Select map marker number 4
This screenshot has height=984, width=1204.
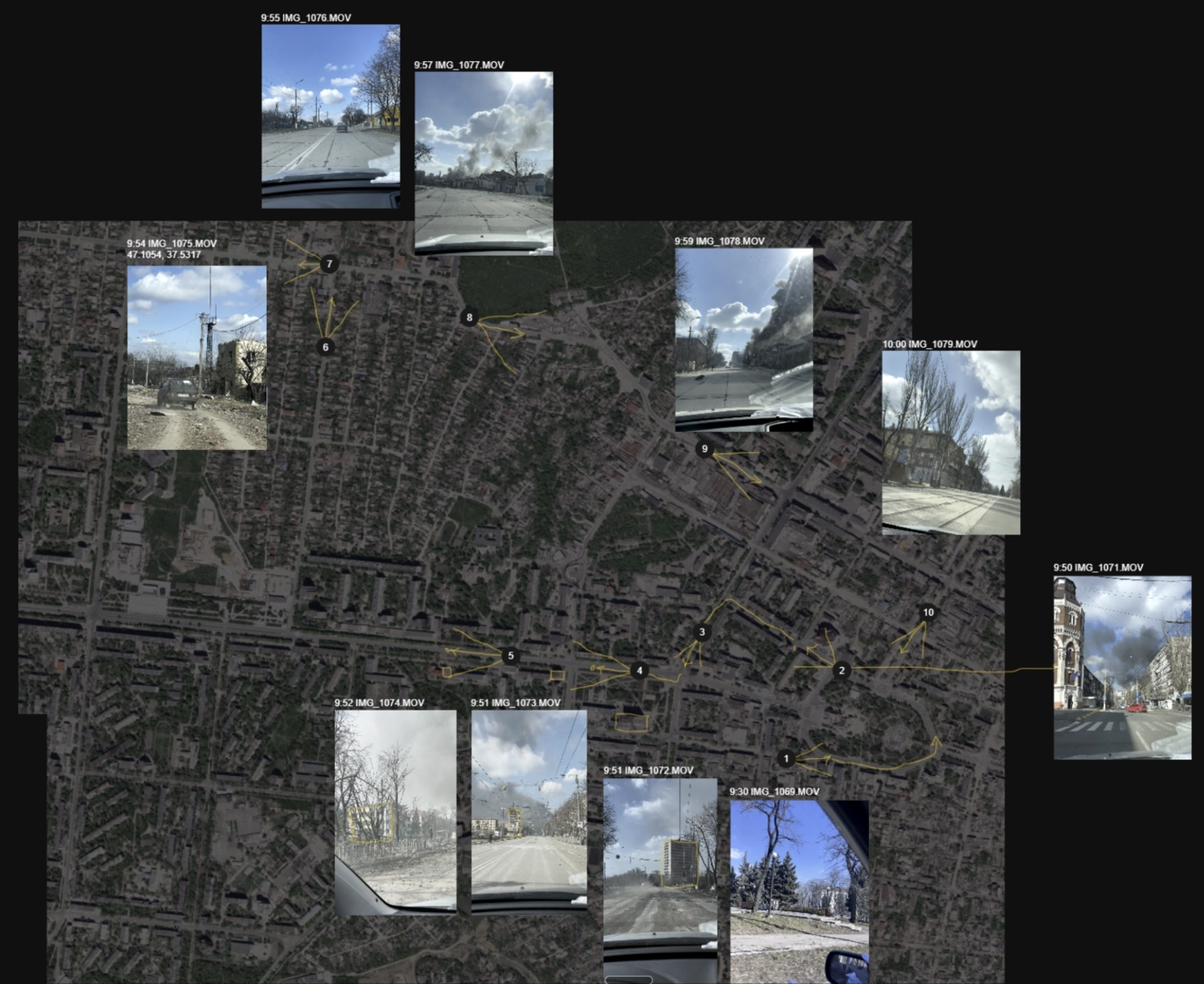click(x=639, y=671)
